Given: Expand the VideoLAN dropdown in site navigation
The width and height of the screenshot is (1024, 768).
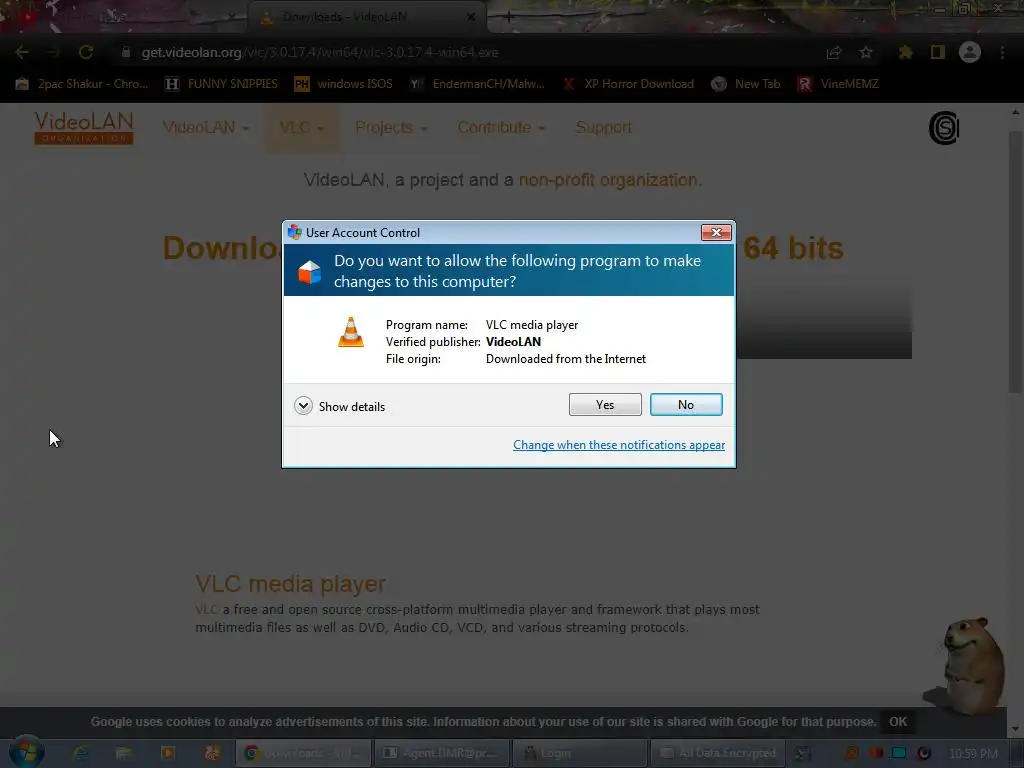Looking at the screenshot, I should point(206,127).
